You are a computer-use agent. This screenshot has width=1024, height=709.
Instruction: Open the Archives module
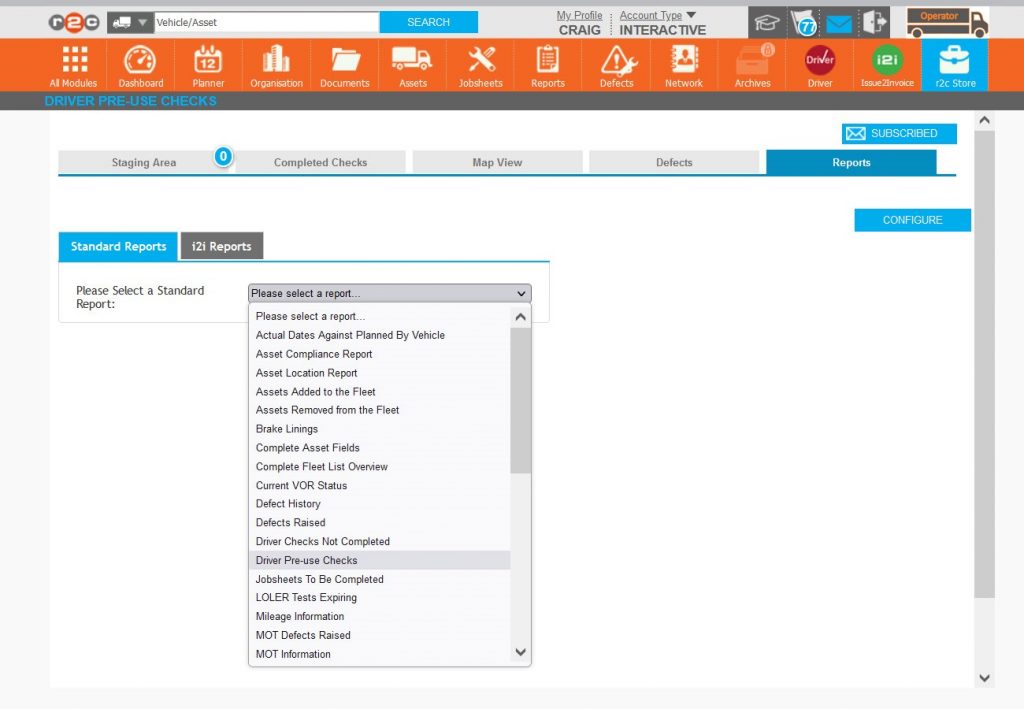(751, 63)
